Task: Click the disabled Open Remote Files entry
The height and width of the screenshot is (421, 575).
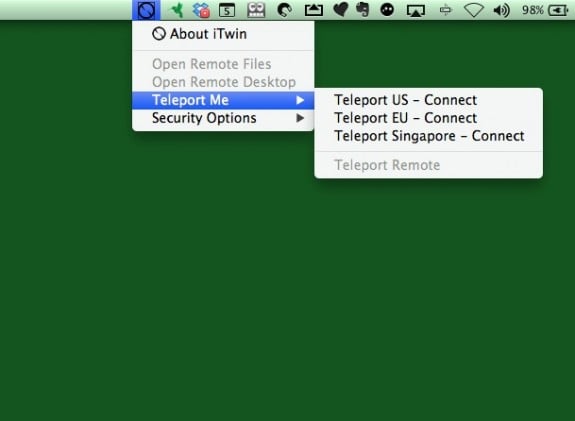Action: [x=223, y=64]
